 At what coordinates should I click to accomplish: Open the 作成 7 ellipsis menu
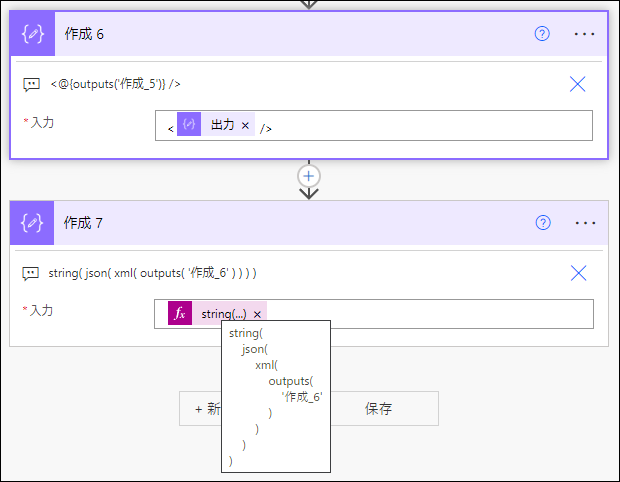585,223
